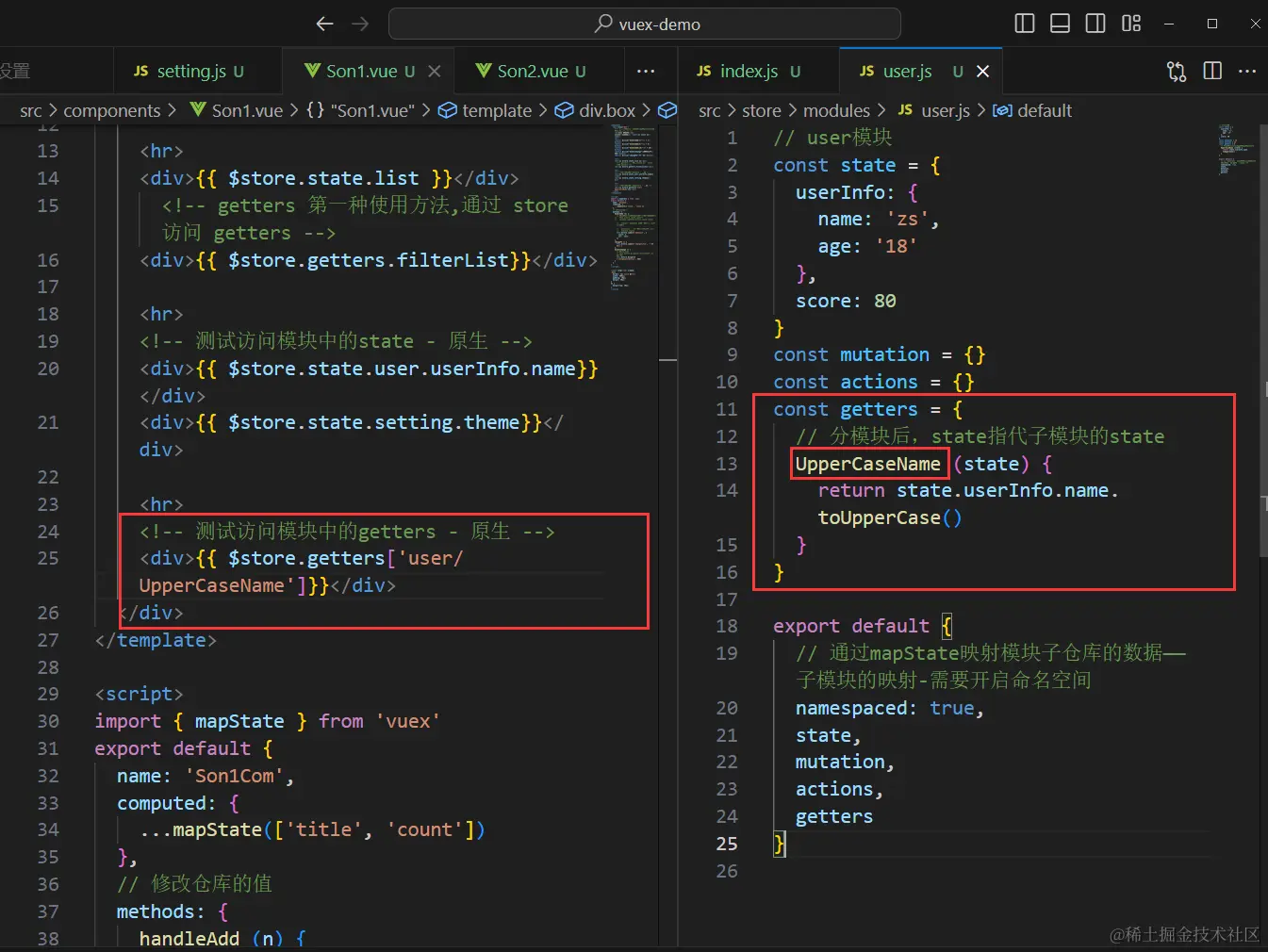Open the vuex-demo command center search
Viewport: 1268px width, 952px height.
[645, 24]
